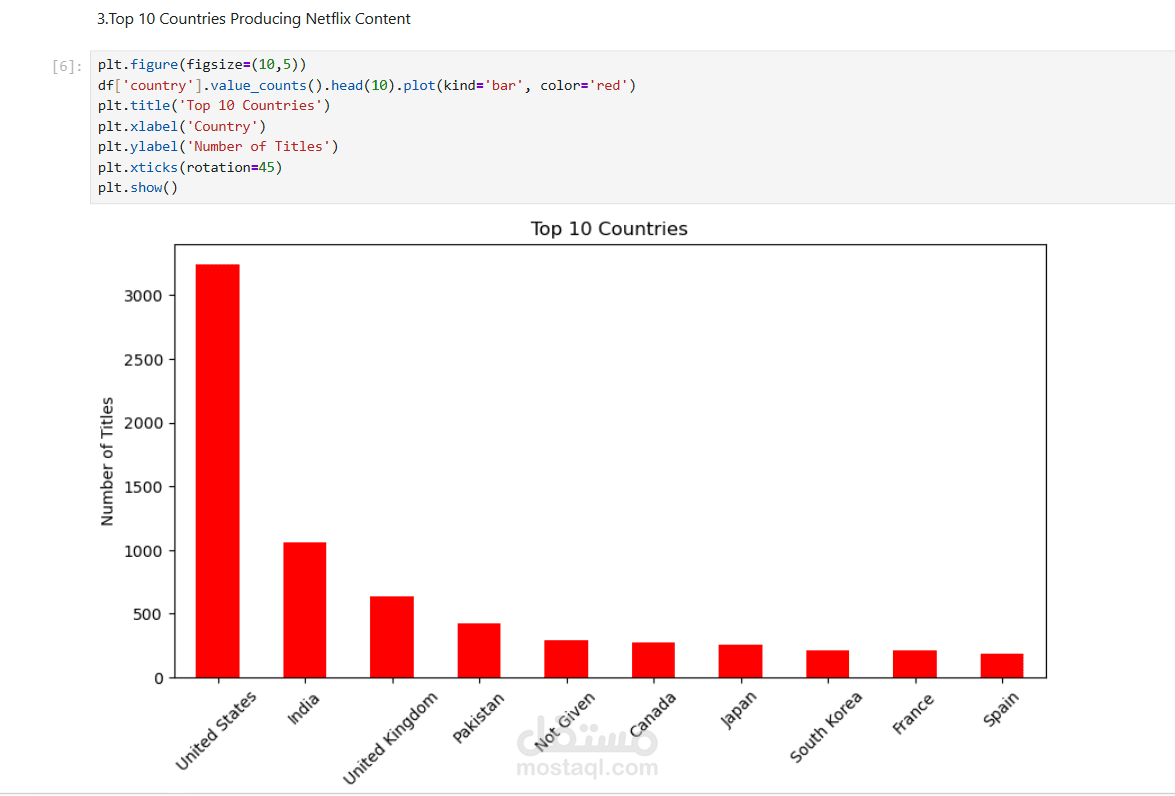Click the Number of Titles axis label
The width and height of the screenshot is (1175, 796).
point(107,461)
